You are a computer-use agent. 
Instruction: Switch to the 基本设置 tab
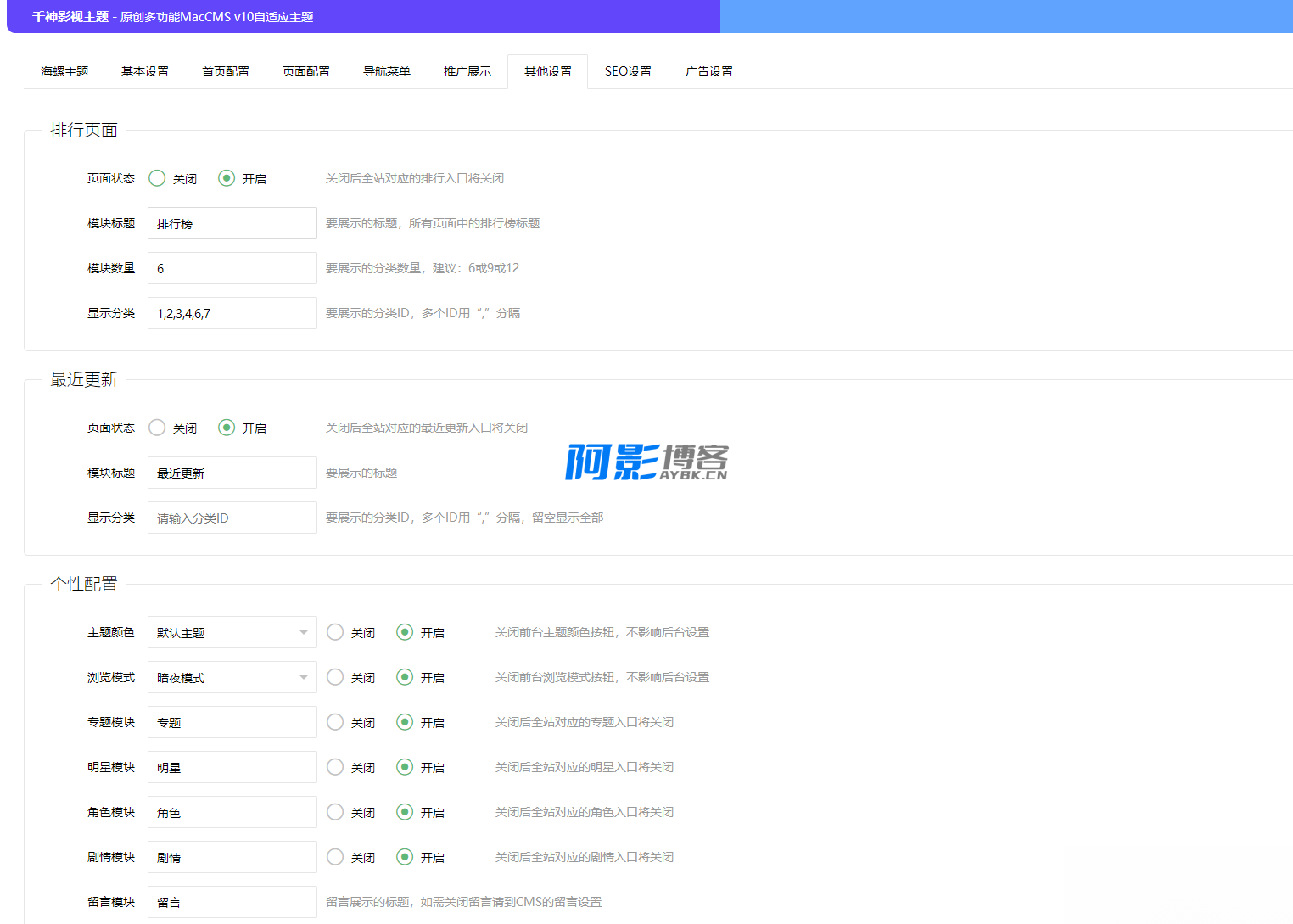(x=145, y=71)
